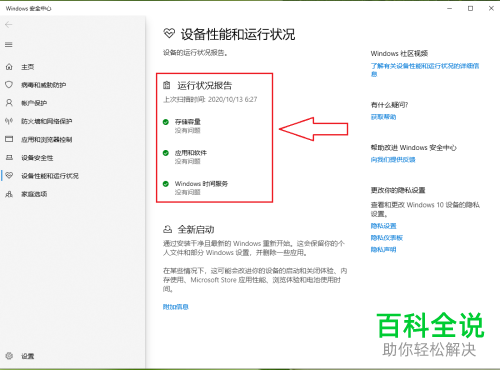Image resolution: width=500 pixels, height=370 pixels.
Task: Click the health report clipboard icon
Action: point(167,85)
